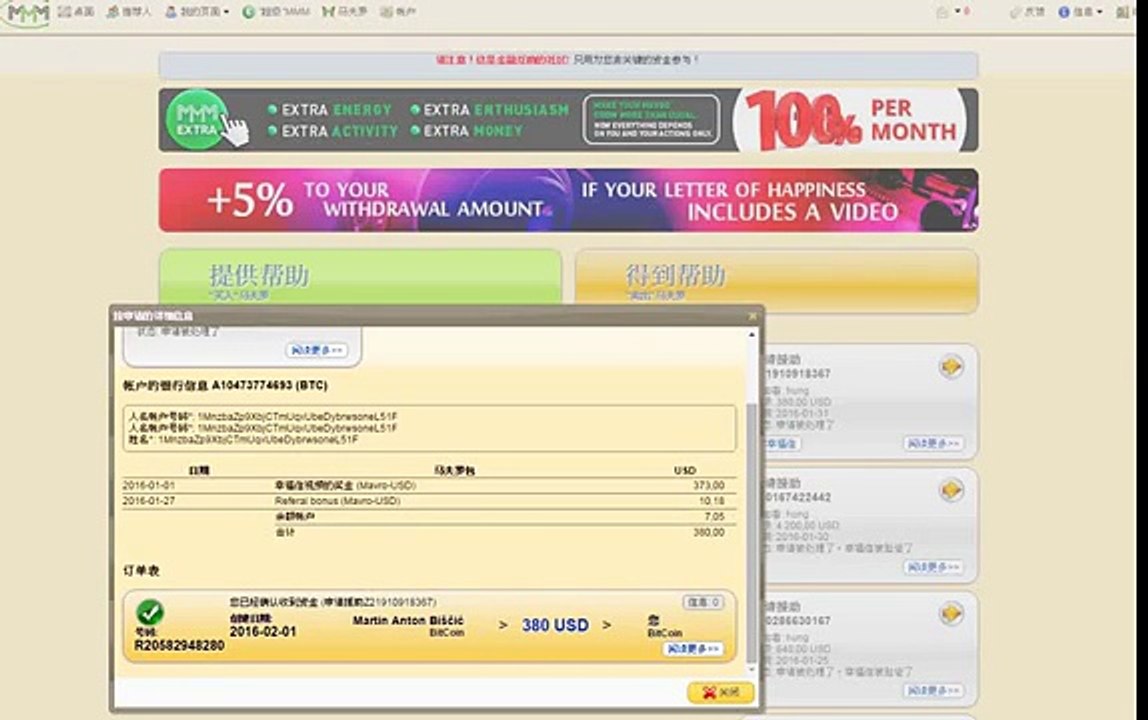Select the 'USD' column header
Image resolution: width=1148 pixels, height=720 pixels.
(x=685, y=470)
